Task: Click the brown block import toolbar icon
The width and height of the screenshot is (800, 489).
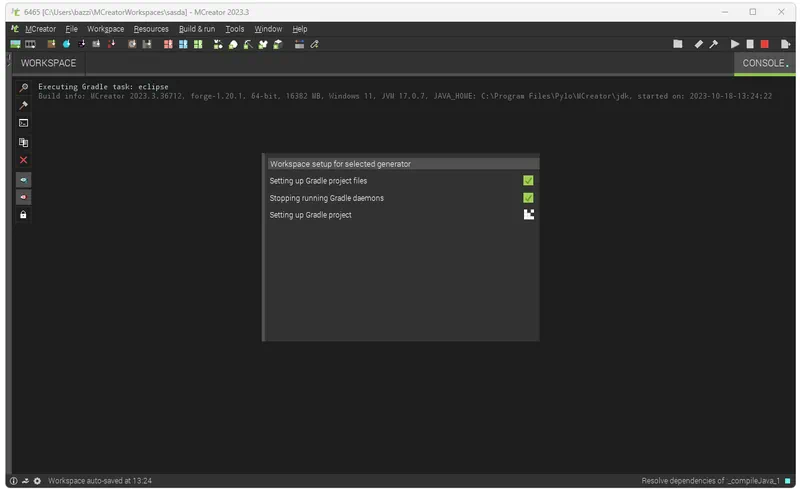Action: 51,44
